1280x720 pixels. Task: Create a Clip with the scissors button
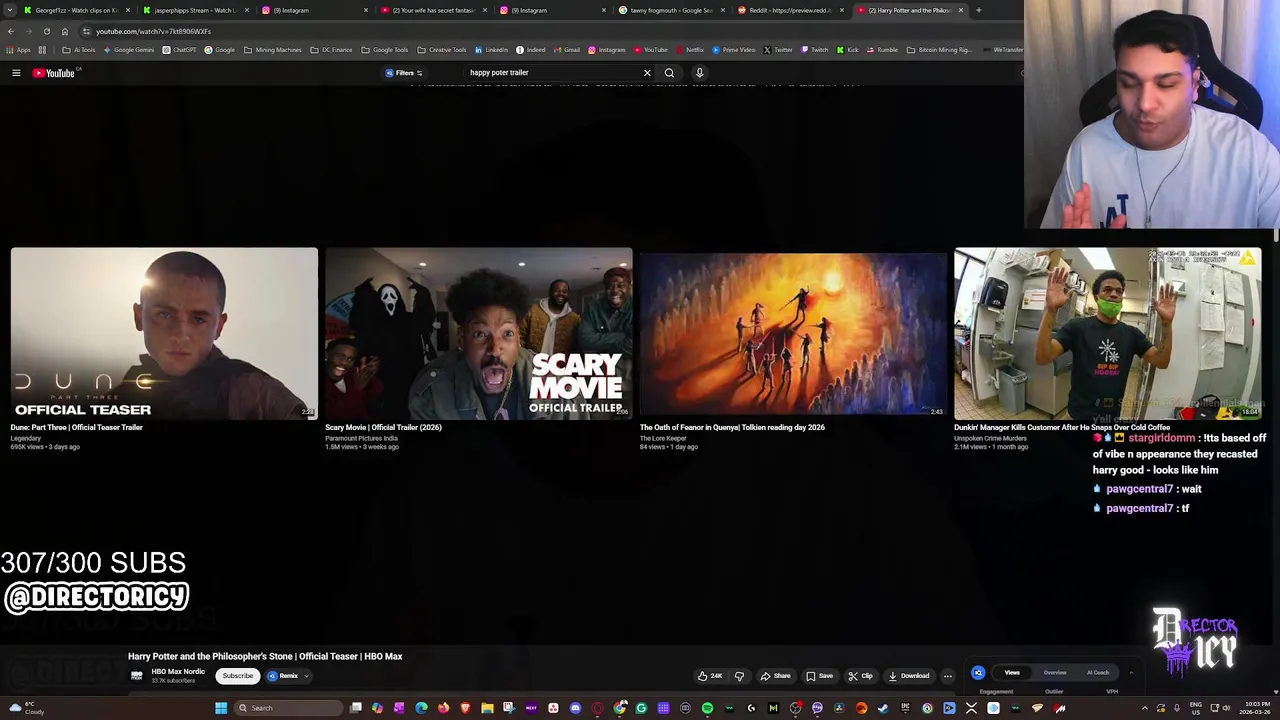860,676
